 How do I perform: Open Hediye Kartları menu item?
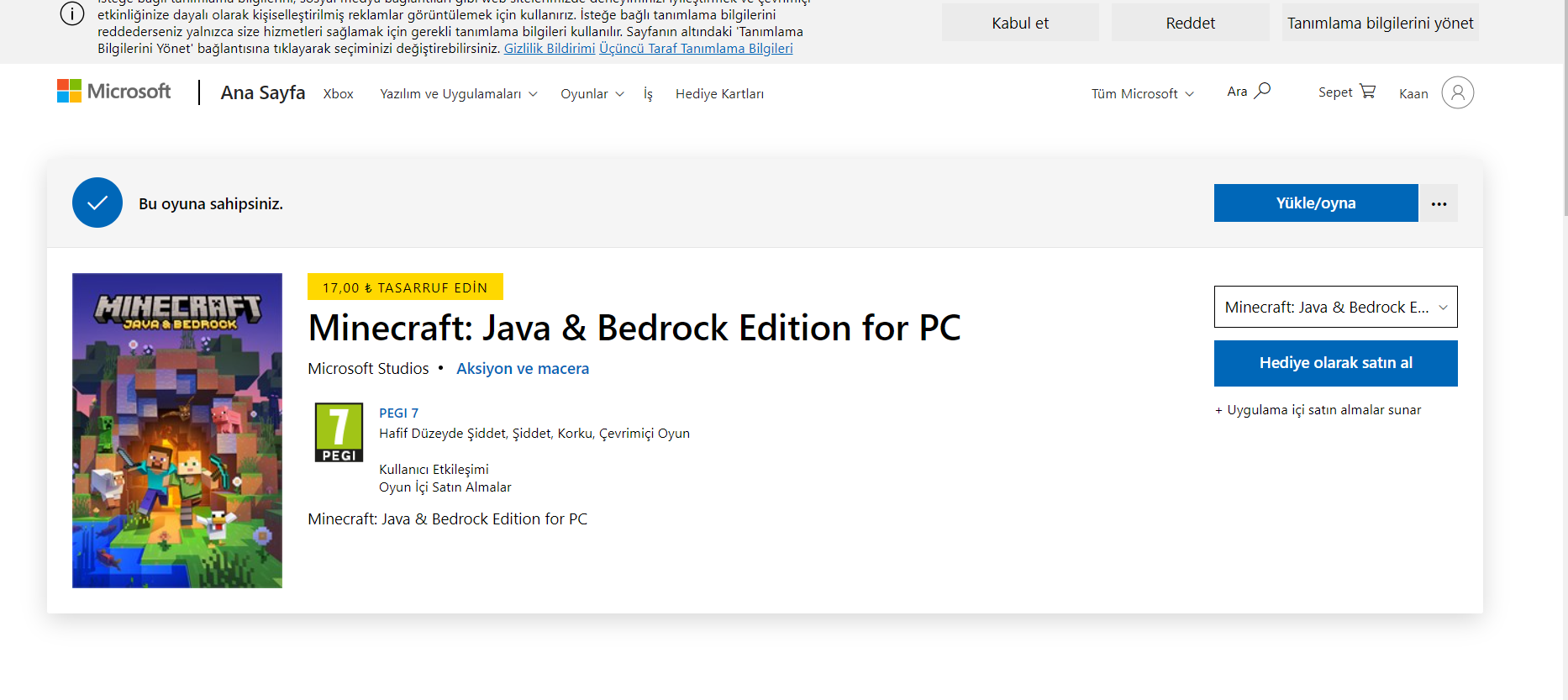719,94
